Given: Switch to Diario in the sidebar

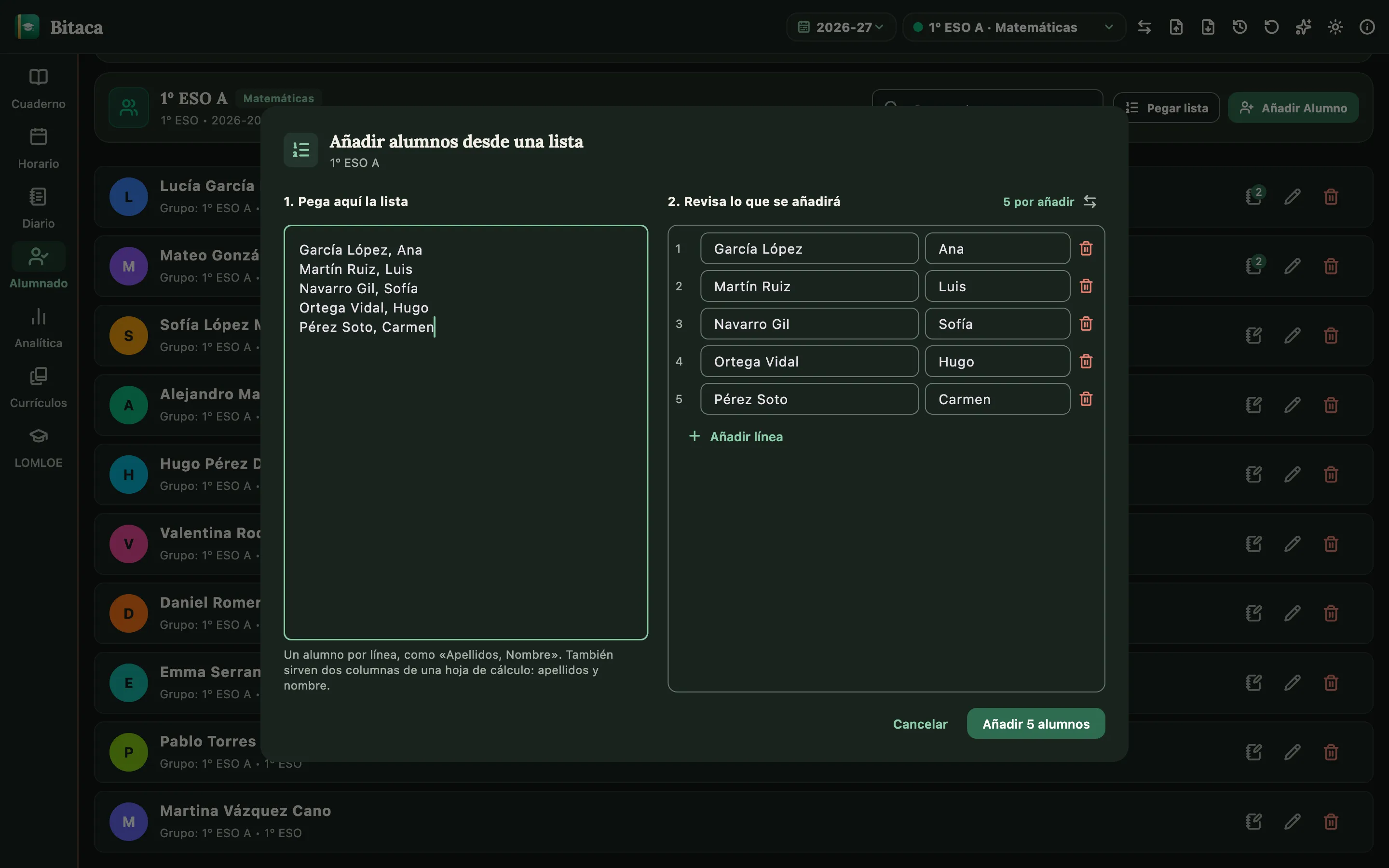Looking at the screenshot, I should coord(39,208).
